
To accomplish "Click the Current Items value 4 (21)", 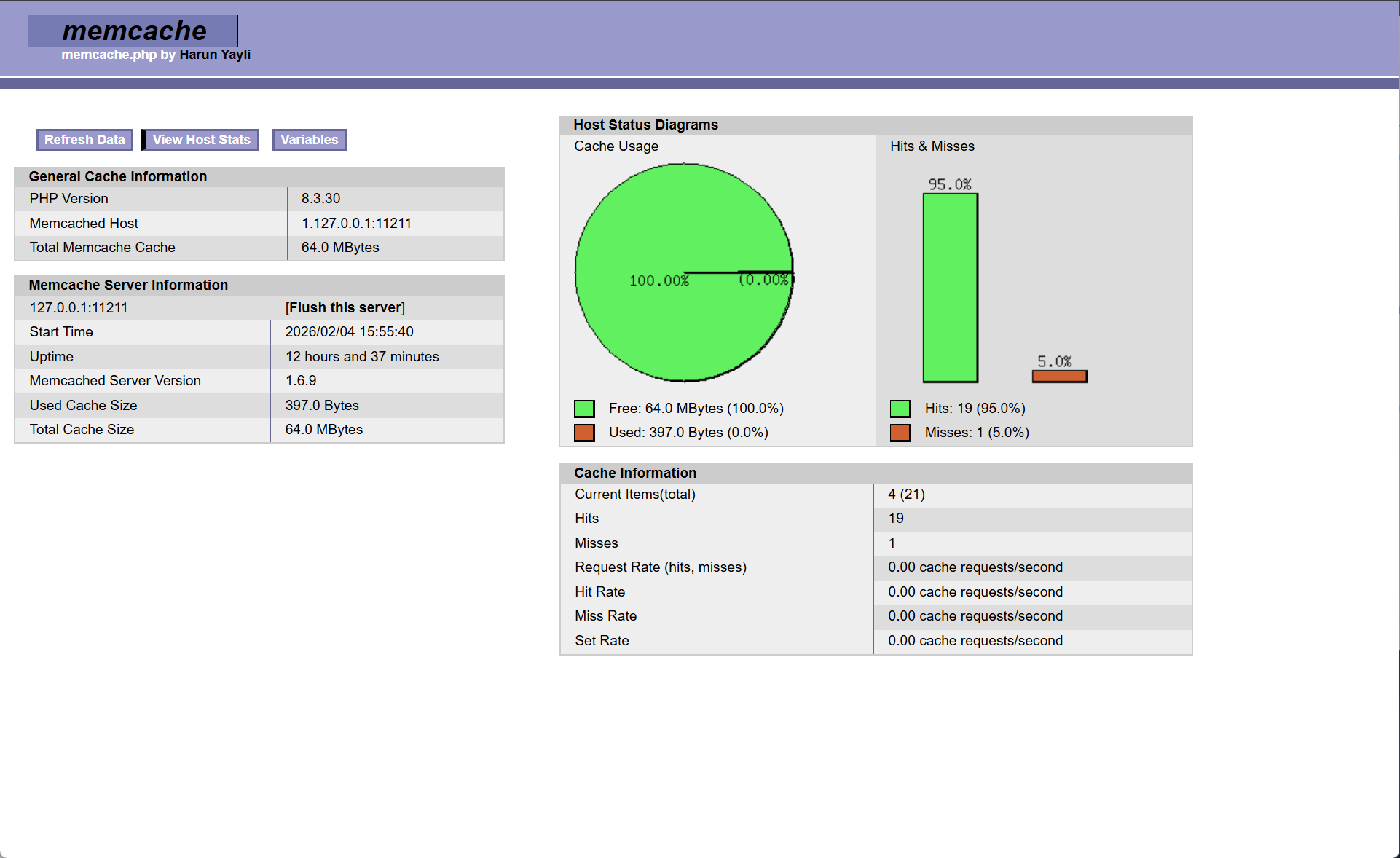I will point(906,494).
